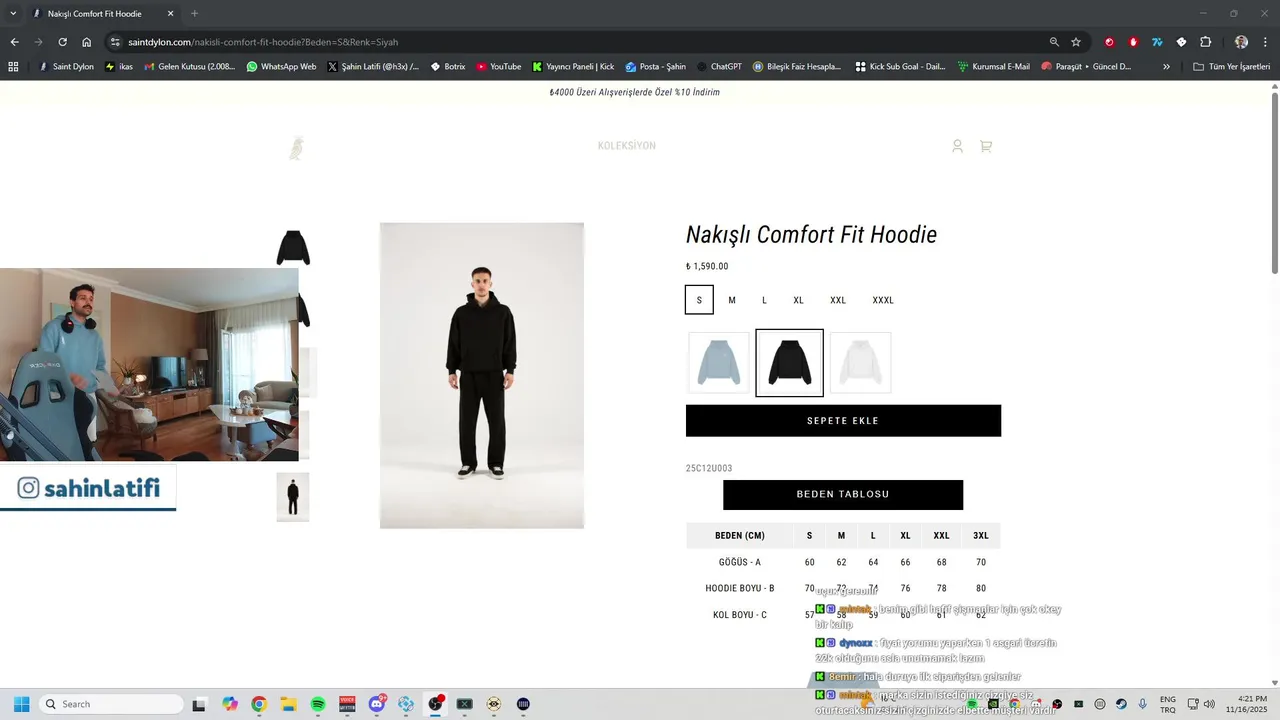Click the discount announcement banner text

pos(634,92)
